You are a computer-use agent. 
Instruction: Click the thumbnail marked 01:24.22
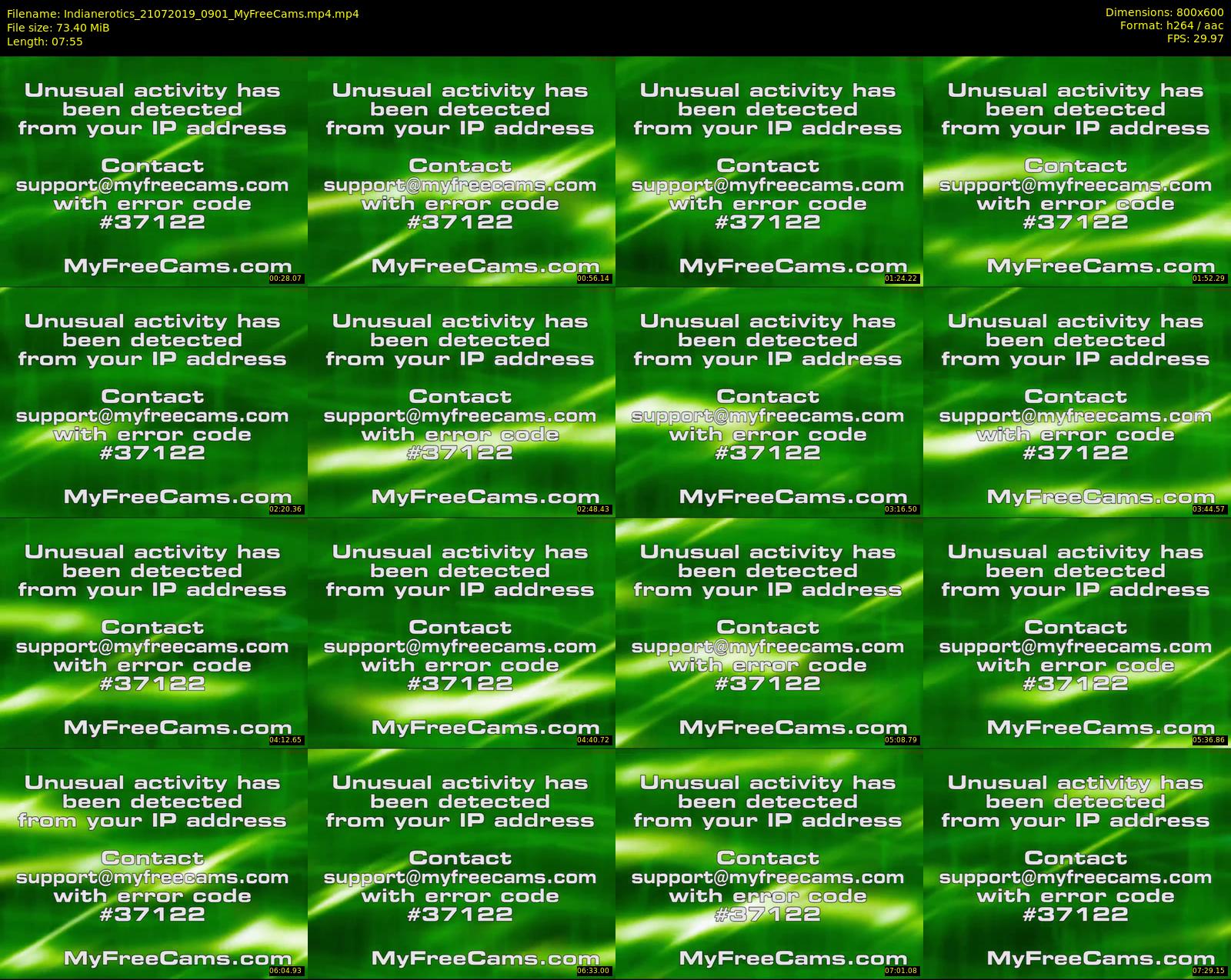[769, 171]
